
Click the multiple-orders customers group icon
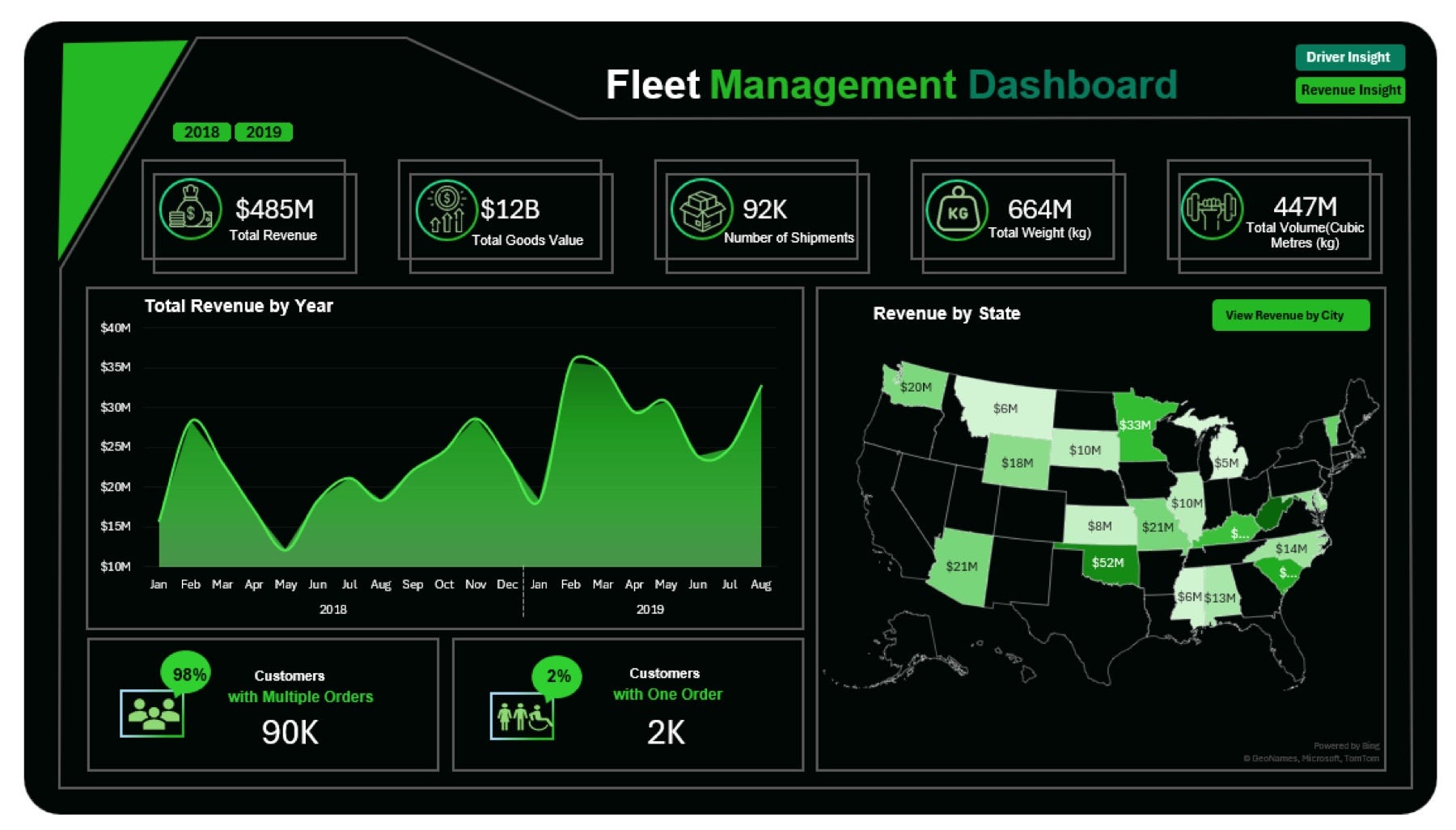[x=152, y=713]
